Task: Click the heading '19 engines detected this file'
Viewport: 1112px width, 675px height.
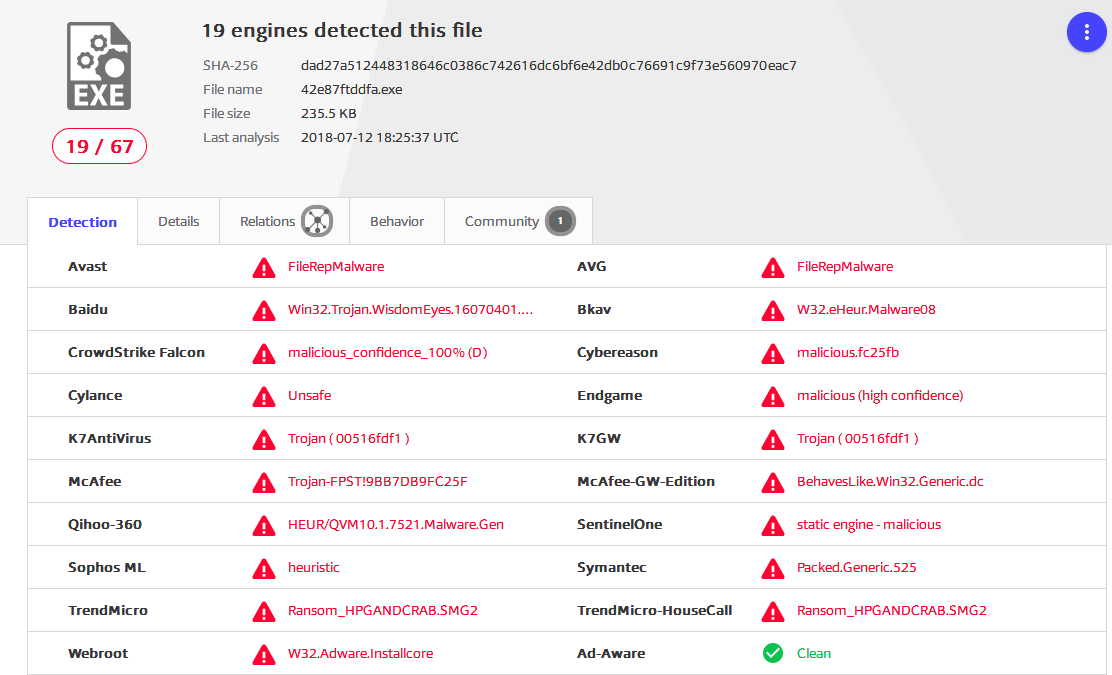Action: (x=342, y=30)
